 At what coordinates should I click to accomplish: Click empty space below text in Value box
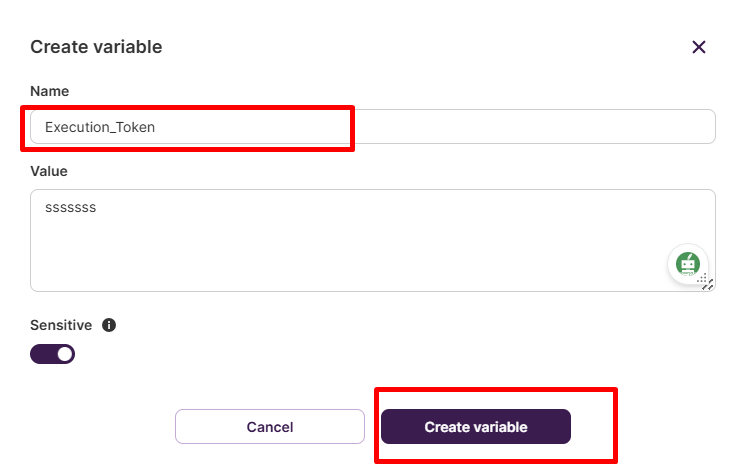(x=300, y=260)
